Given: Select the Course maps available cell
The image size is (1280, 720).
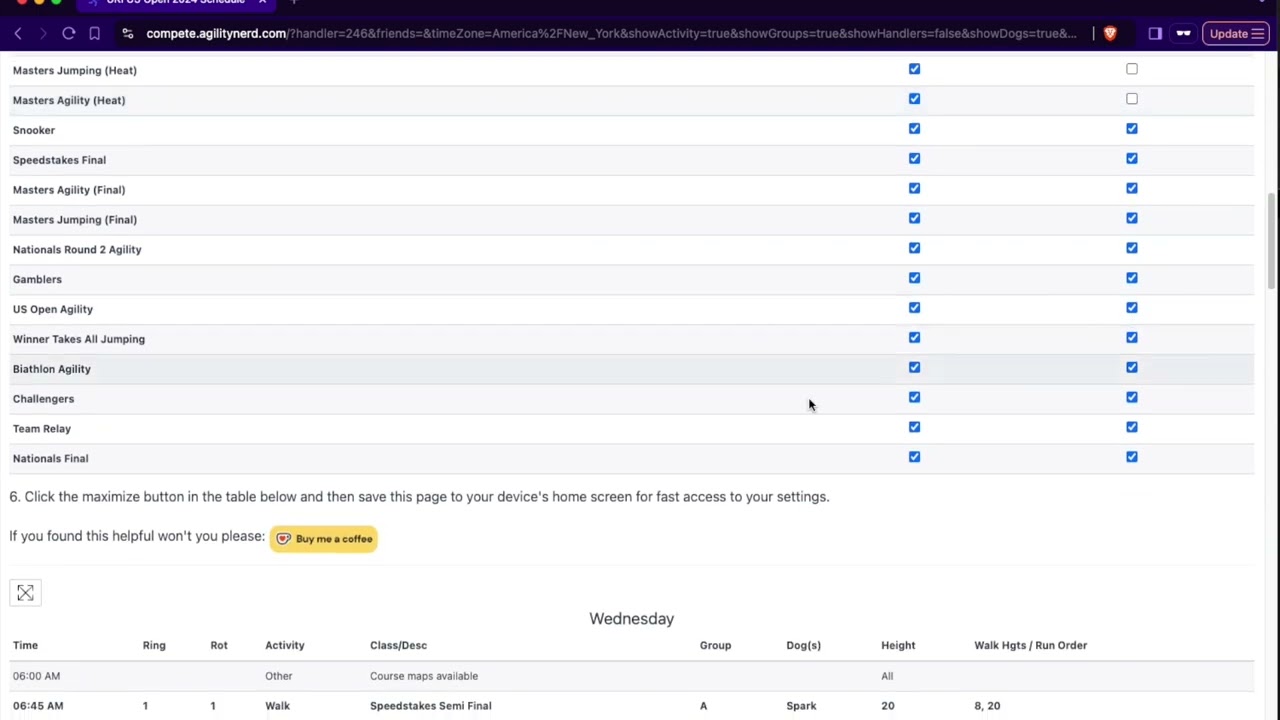Looking at the screenshot, I should [x=424, y=676].
